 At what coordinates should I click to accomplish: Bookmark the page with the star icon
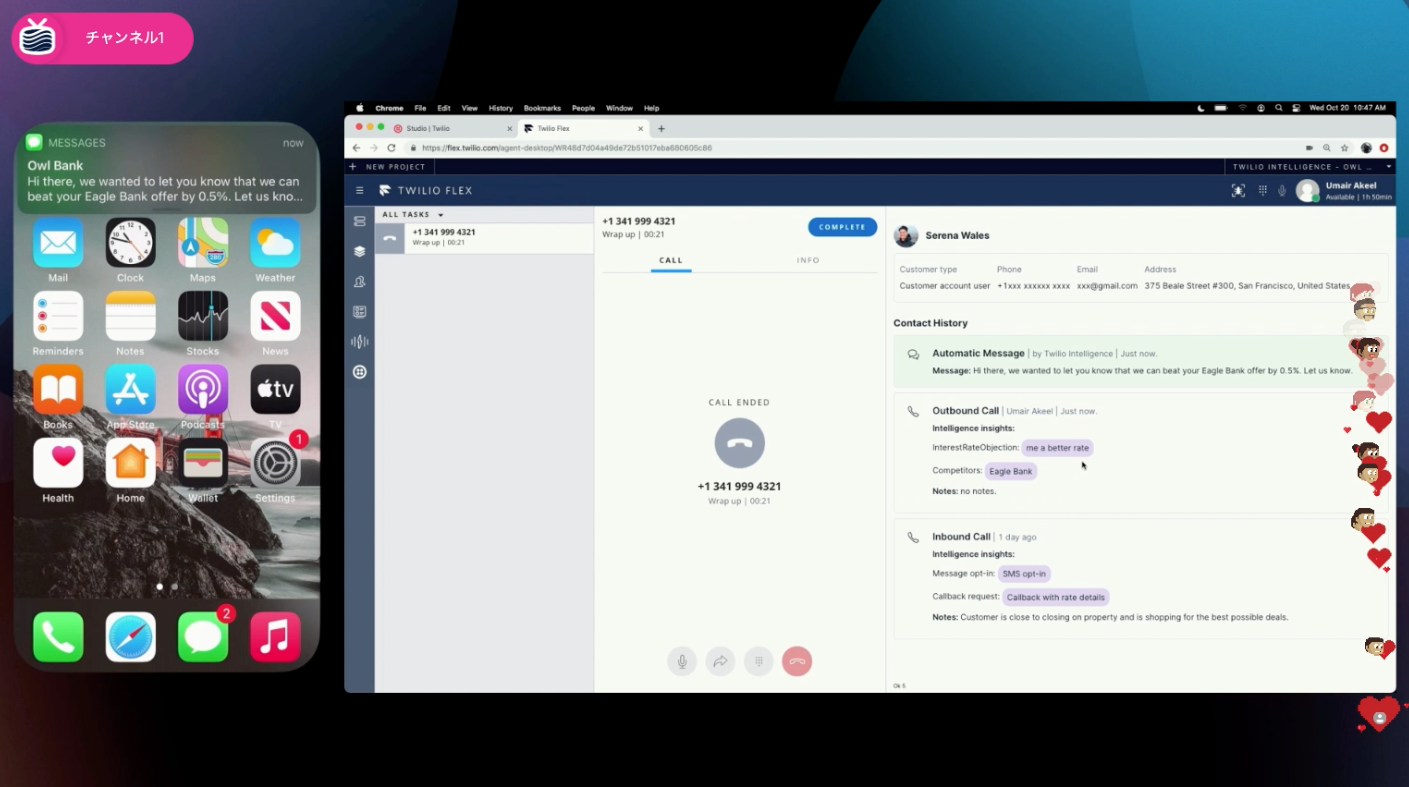(1345, 147)
